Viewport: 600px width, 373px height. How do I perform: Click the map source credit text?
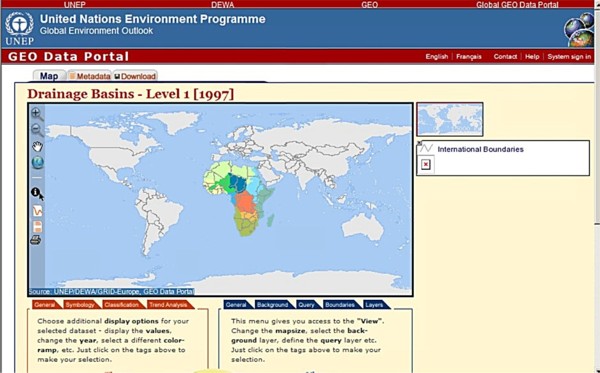(x=111, y=292)
